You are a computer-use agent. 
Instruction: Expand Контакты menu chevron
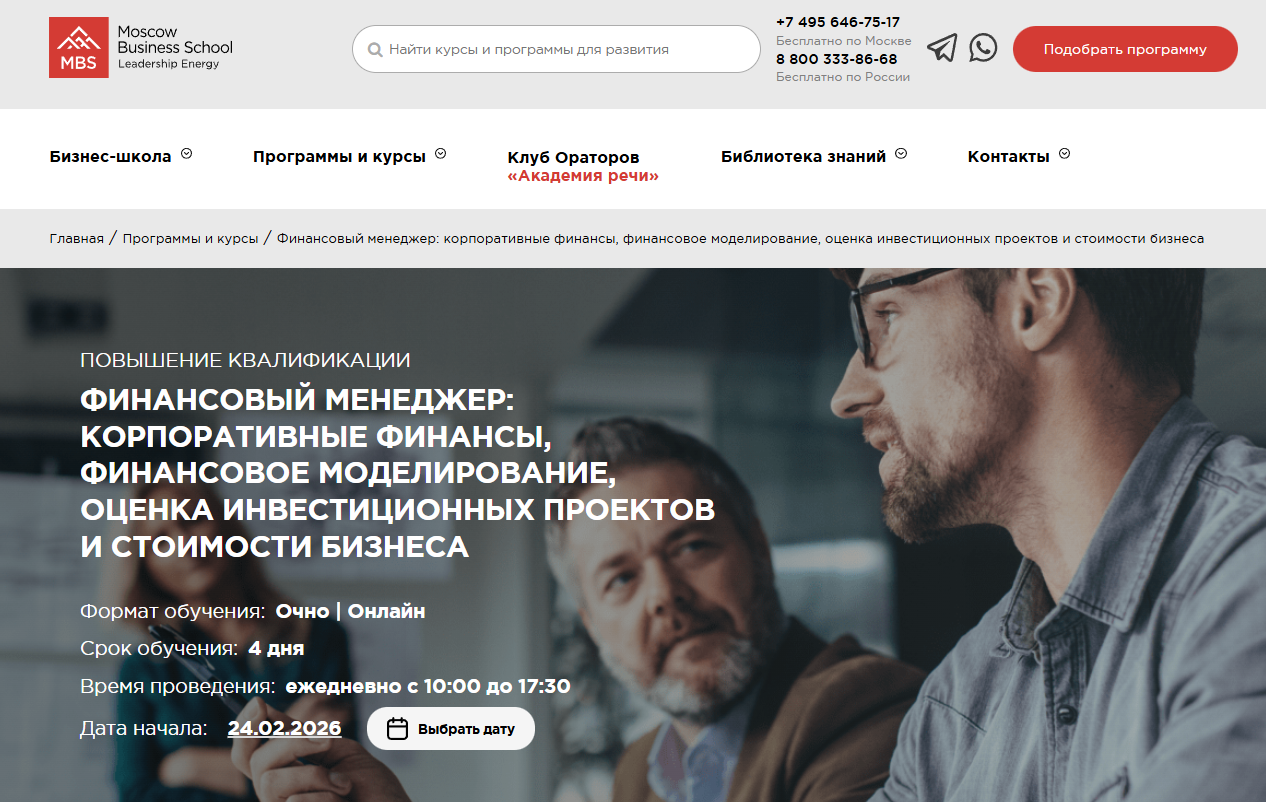1064,154
